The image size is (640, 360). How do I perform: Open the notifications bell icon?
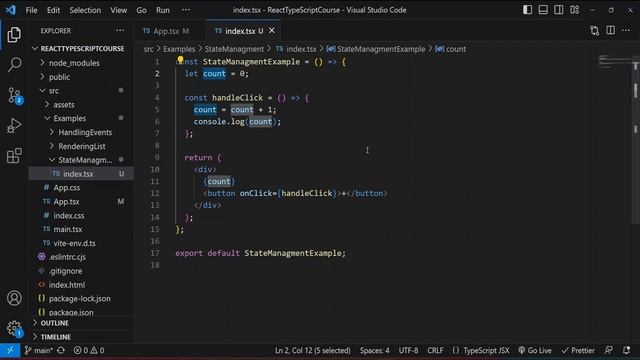click(627, 350)
